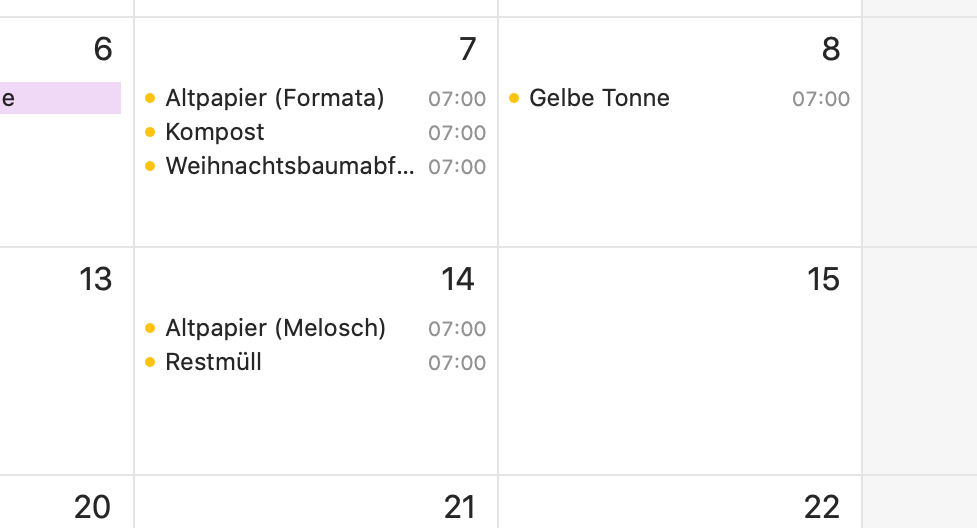Select day 13 date number

(95, 279)
